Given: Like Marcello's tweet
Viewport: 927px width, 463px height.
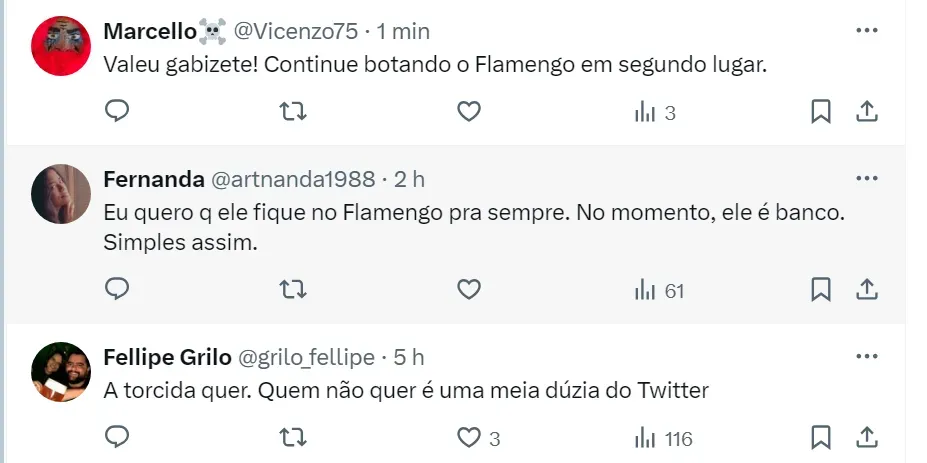Looking at the screenshot, I should 469,112.
